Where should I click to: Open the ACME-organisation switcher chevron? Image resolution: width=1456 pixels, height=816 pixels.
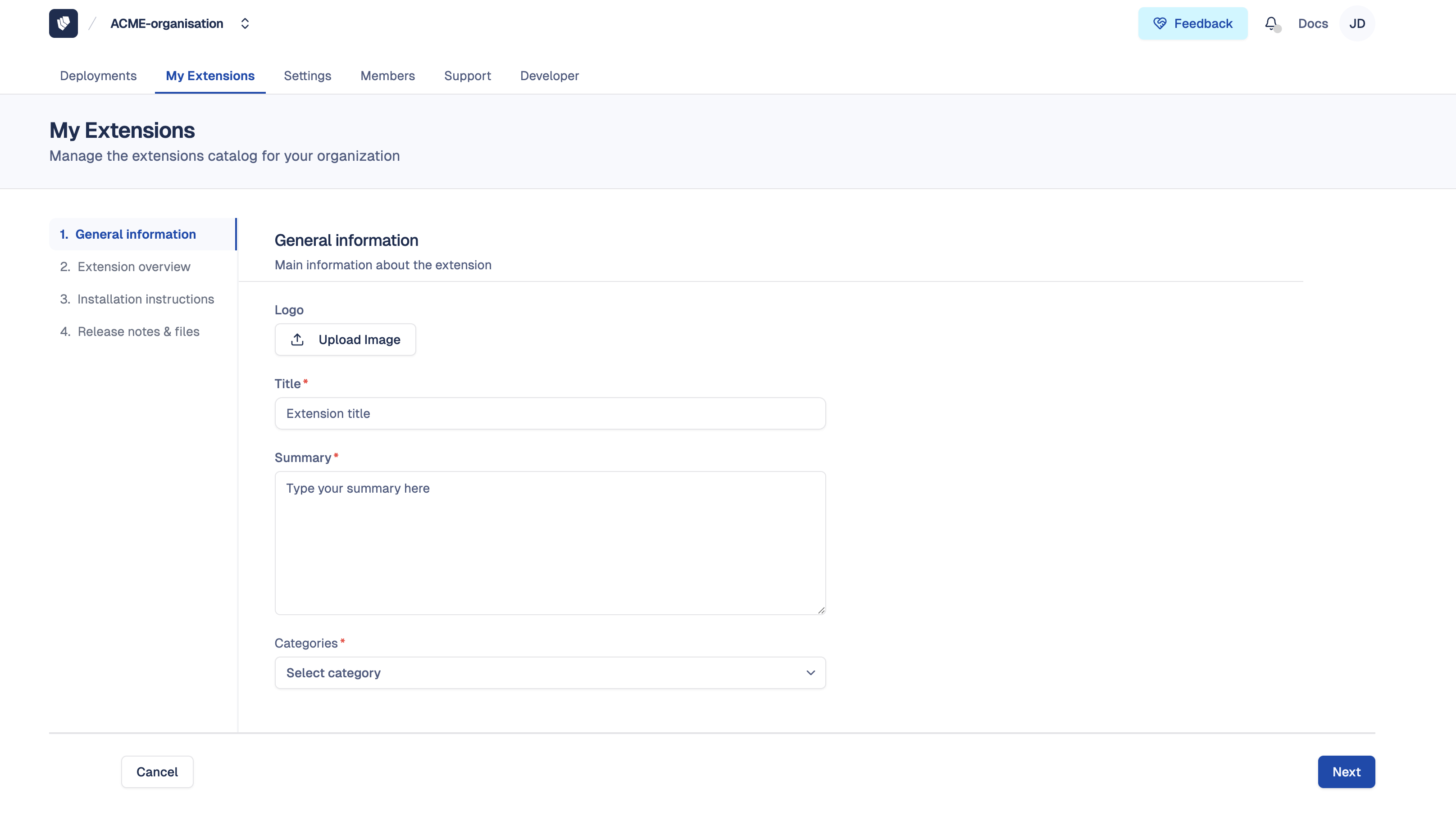[245, 23]
